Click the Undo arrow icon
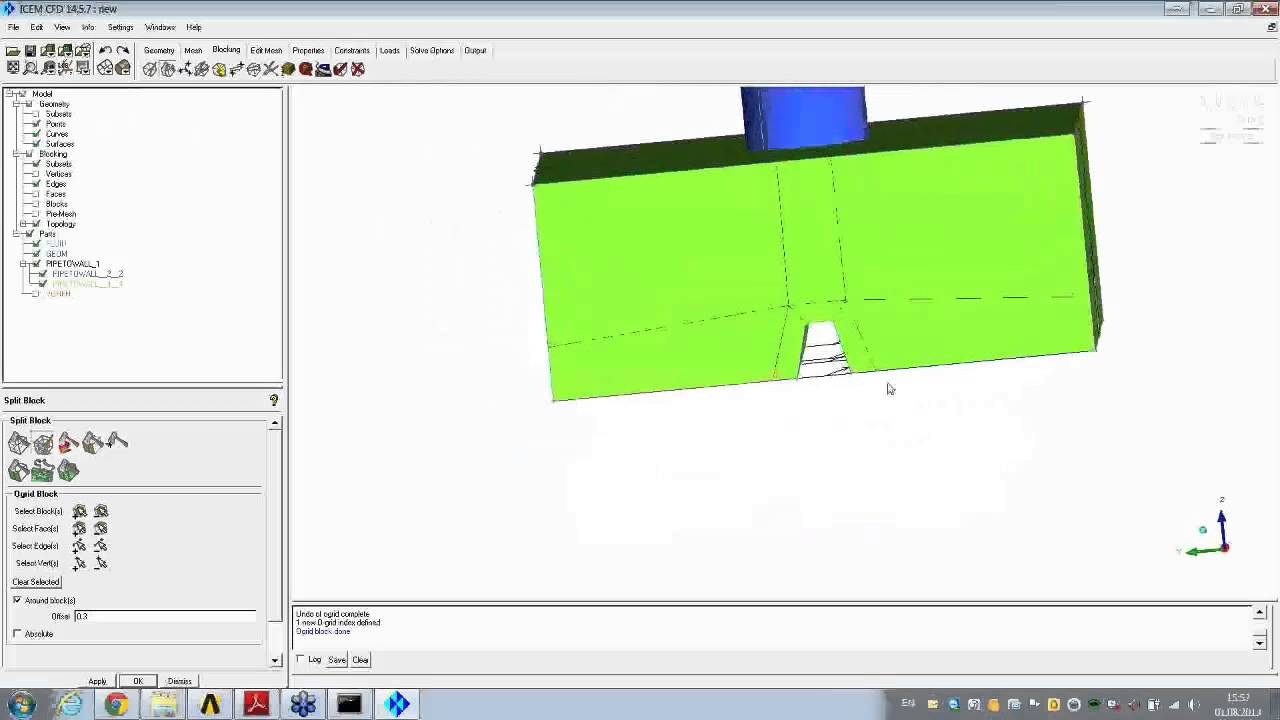1280x720 pixels. (105, 51)
